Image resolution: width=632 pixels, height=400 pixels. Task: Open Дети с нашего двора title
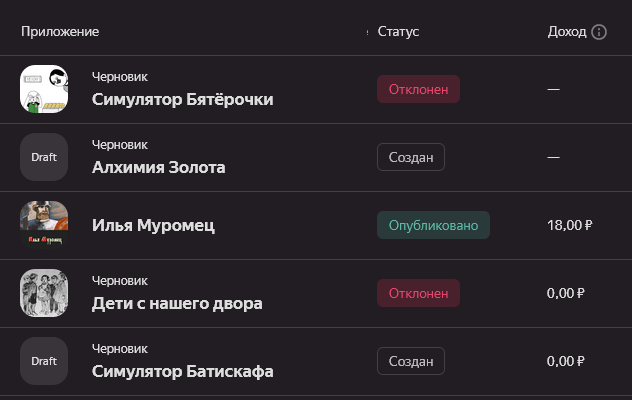(177, 303)
